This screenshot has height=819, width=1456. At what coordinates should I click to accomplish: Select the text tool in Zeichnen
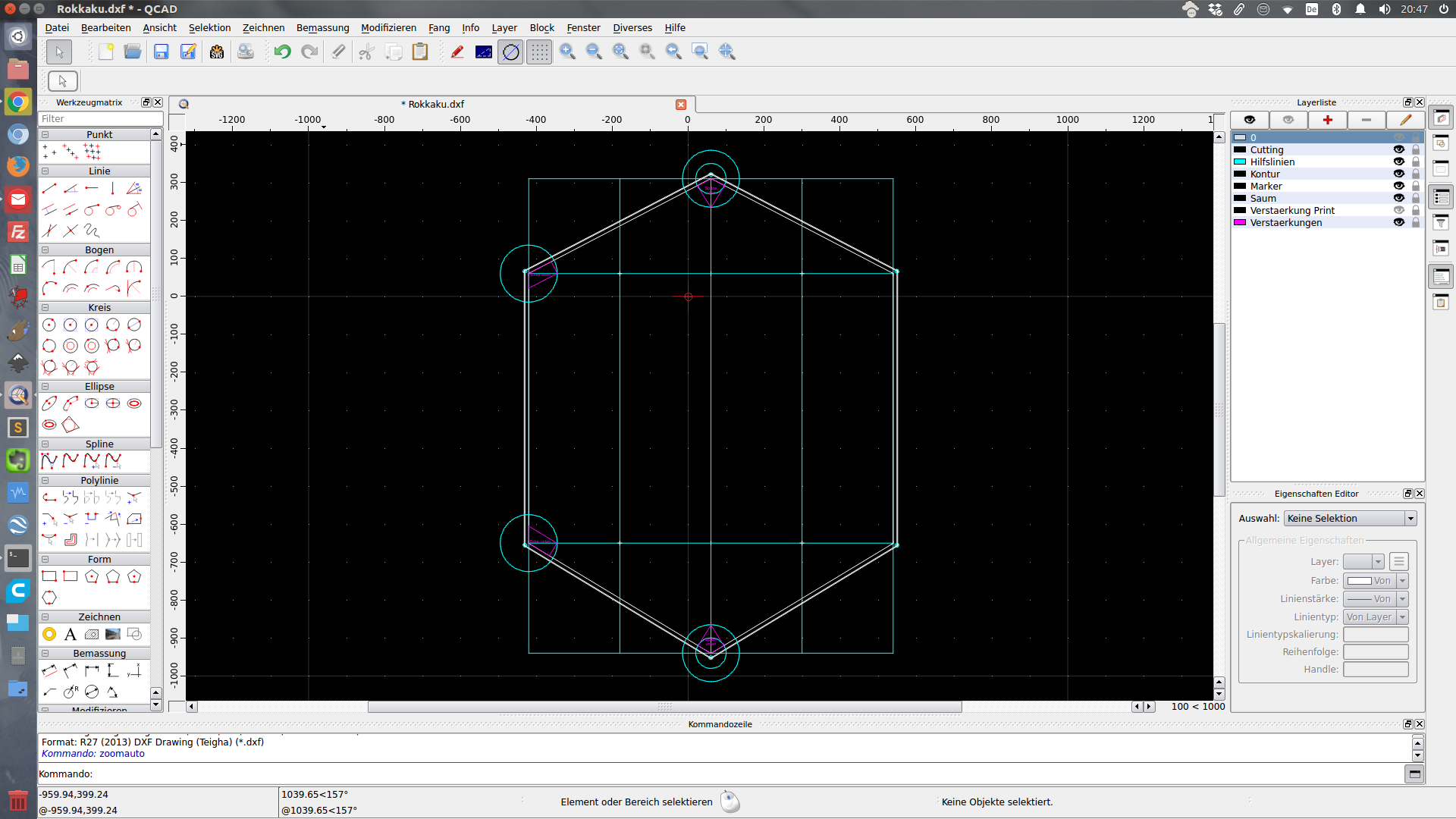(71, 634)
